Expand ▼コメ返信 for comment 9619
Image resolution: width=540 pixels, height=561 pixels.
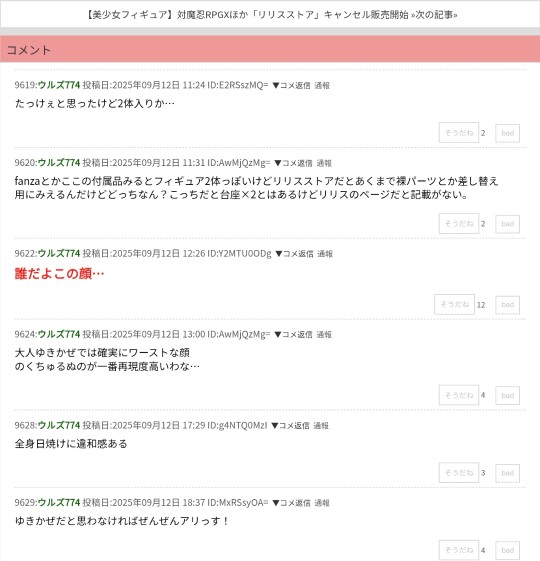[291, 85]
